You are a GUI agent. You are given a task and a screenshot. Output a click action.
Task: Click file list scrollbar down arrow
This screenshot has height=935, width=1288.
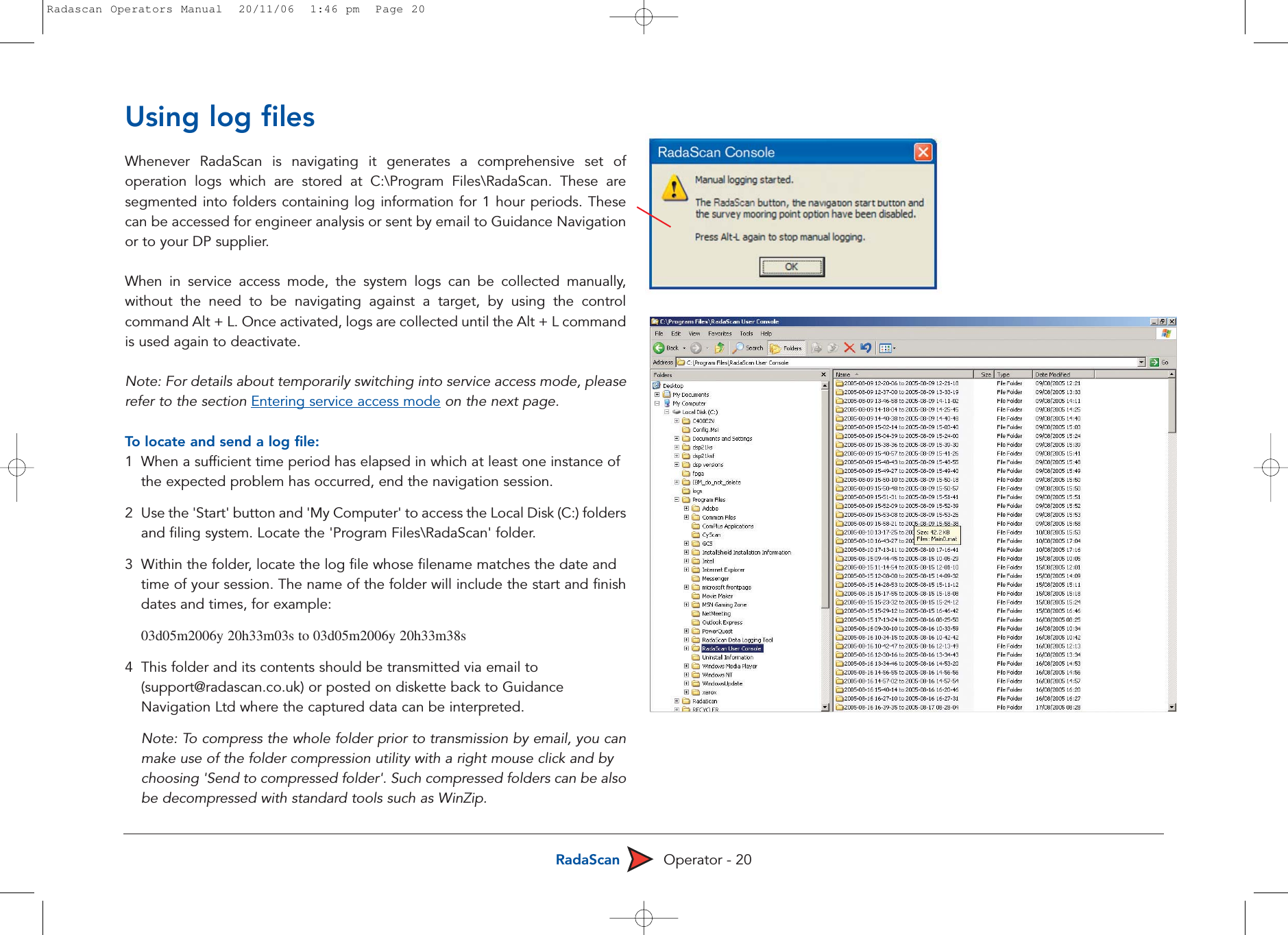(x=1171, y=707)
